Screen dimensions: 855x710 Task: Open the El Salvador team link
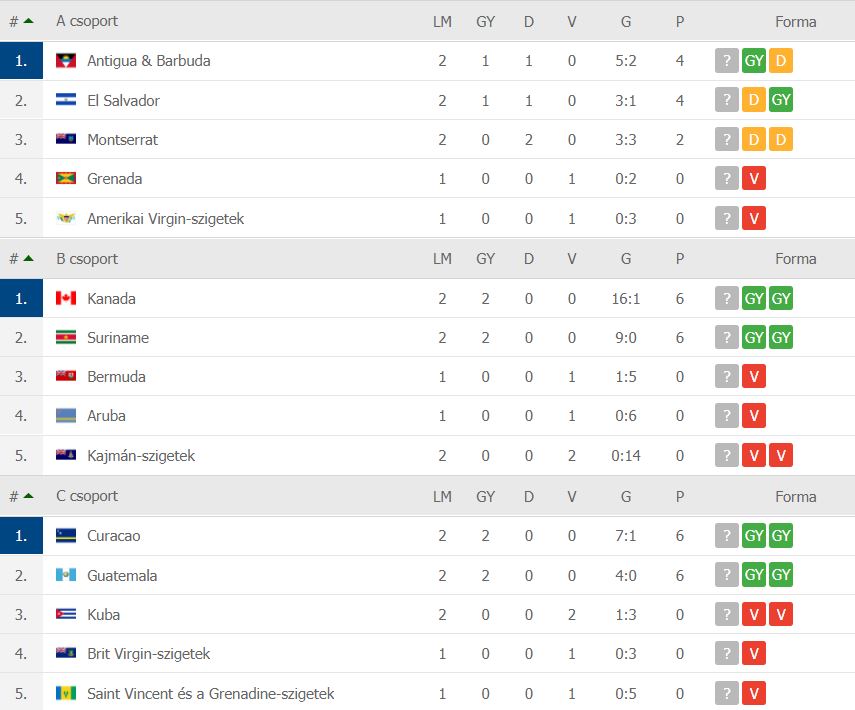click(123, 100)
